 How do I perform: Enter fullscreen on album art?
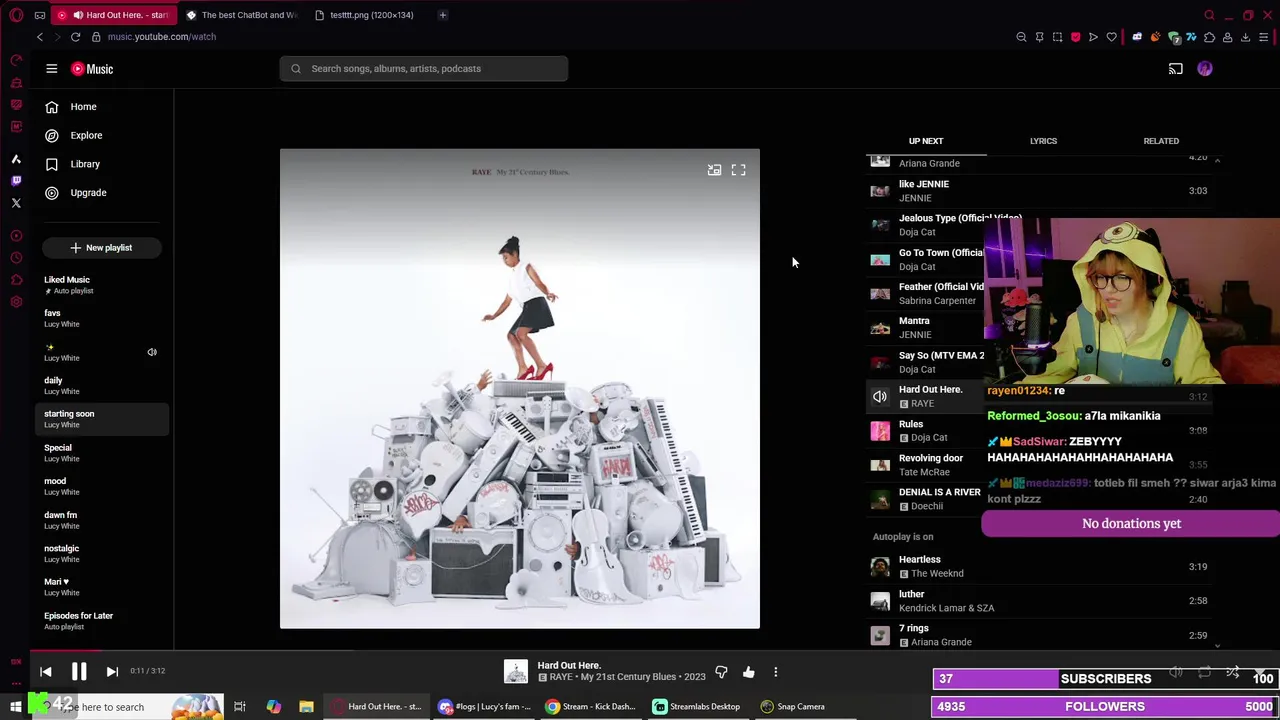[738, 170]
